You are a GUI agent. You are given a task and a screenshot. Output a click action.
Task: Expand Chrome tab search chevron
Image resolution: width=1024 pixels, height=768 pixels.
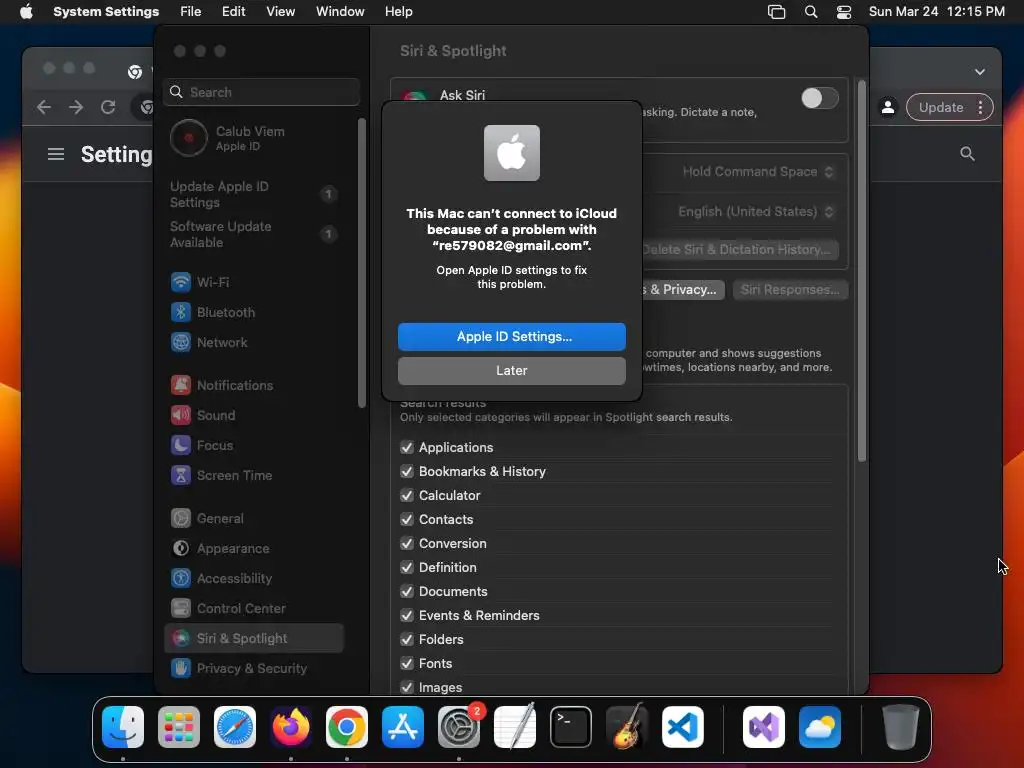click(980, 72)
